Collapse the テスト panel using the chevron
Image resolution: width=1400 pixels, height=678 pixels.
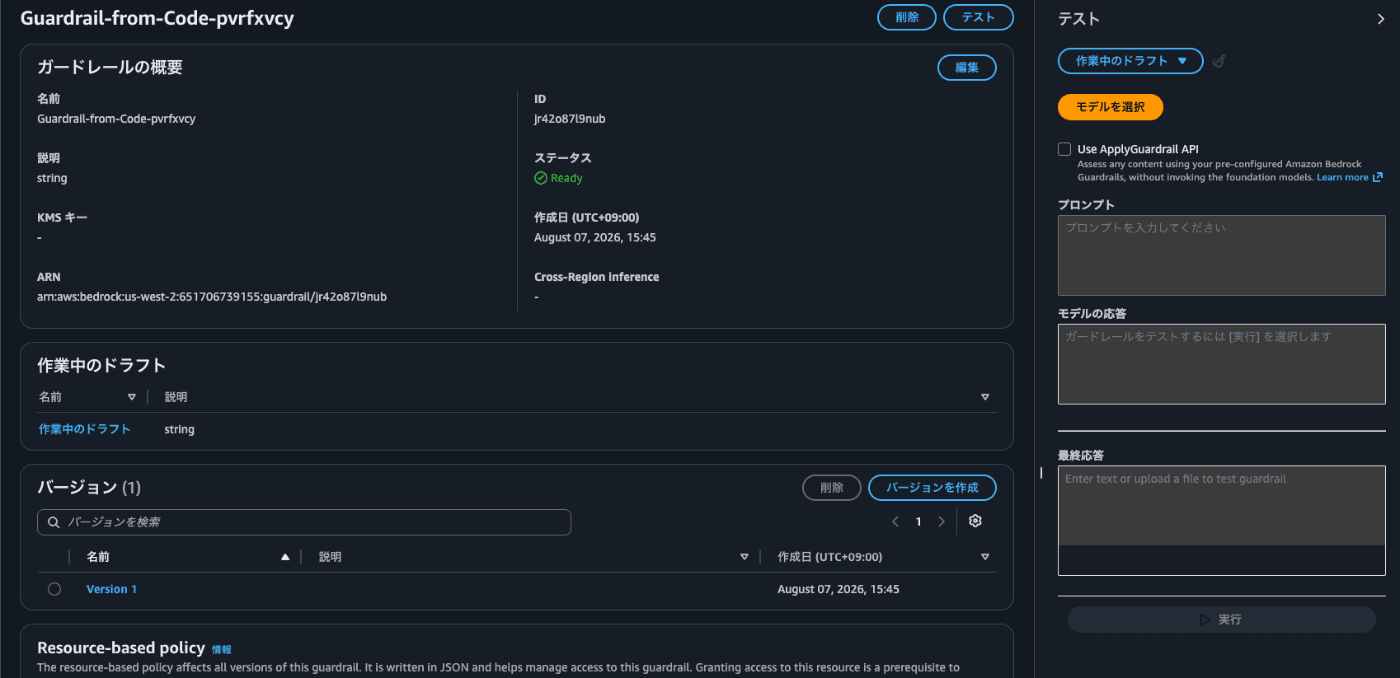tap(1381, 19)
